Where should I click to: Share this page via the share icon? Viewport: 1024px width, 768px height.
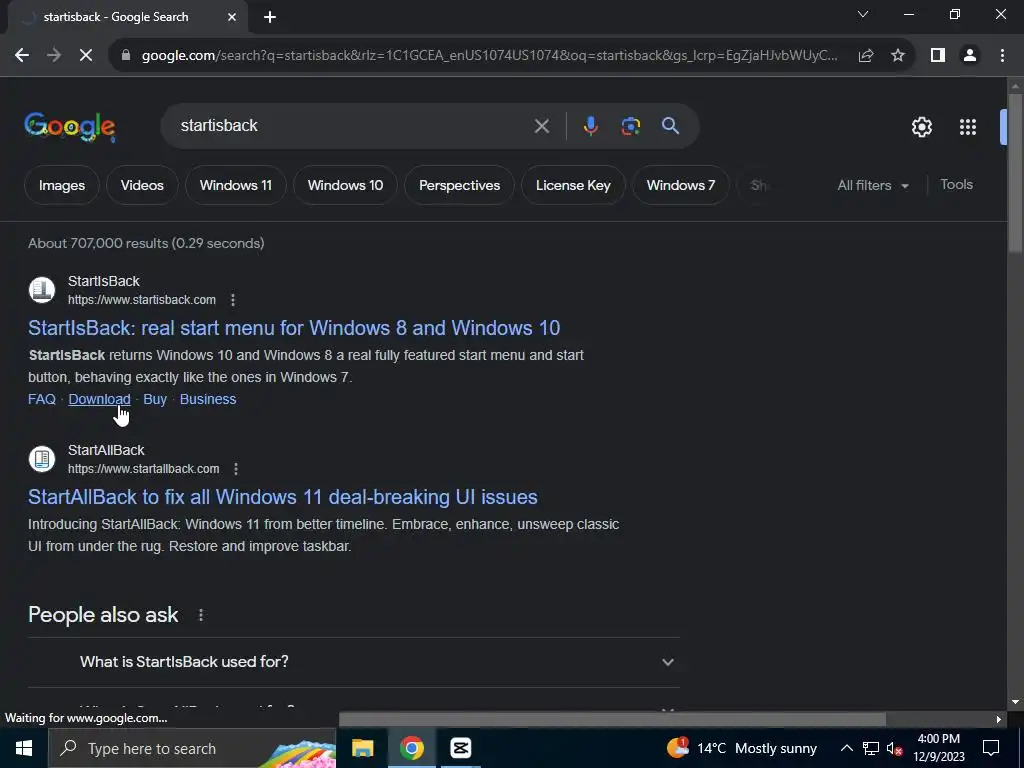coord(866,56)
